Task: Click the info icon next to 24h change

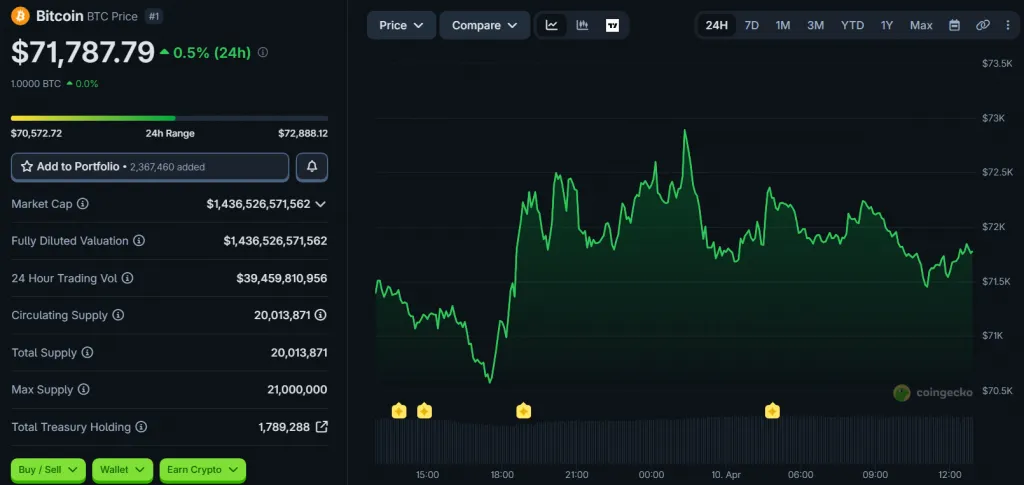Action: (263, 52)
